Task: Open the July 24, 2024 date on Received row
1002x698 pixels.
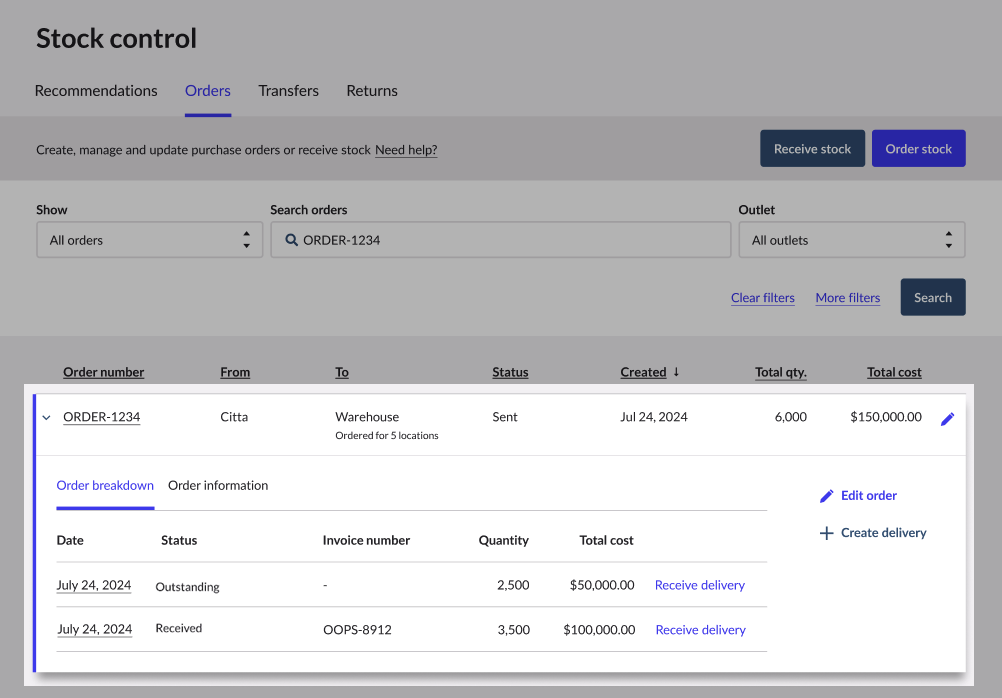Action: click(95, 629)
